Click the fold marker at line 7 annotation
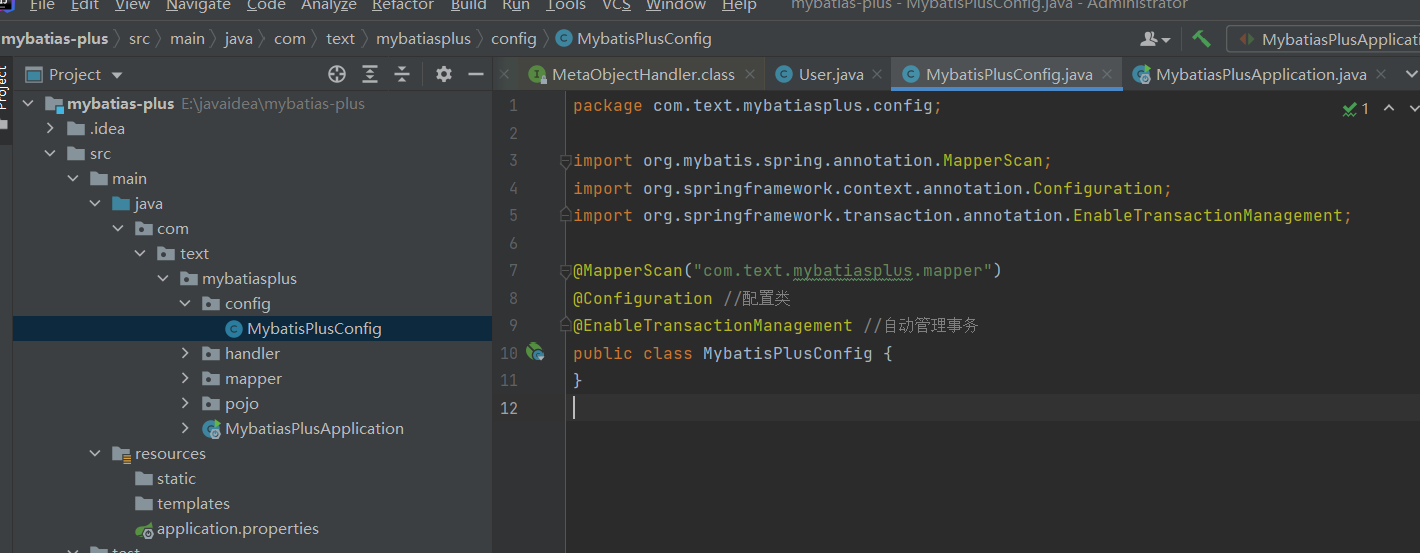The image size is (1420, 553). (565, 271)
